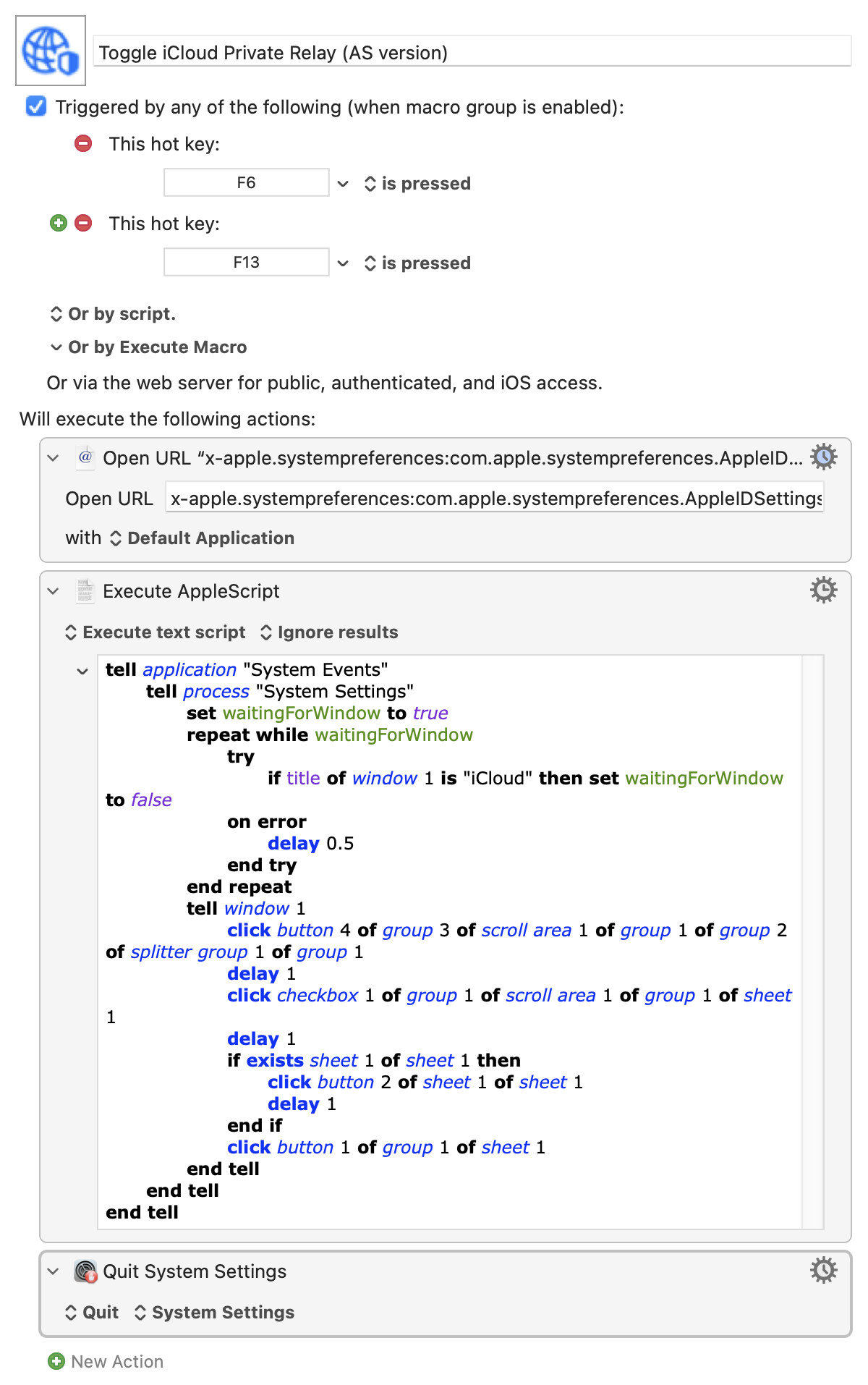Open 'Ignore results' output menu
868x1385 pixels.
329,632
